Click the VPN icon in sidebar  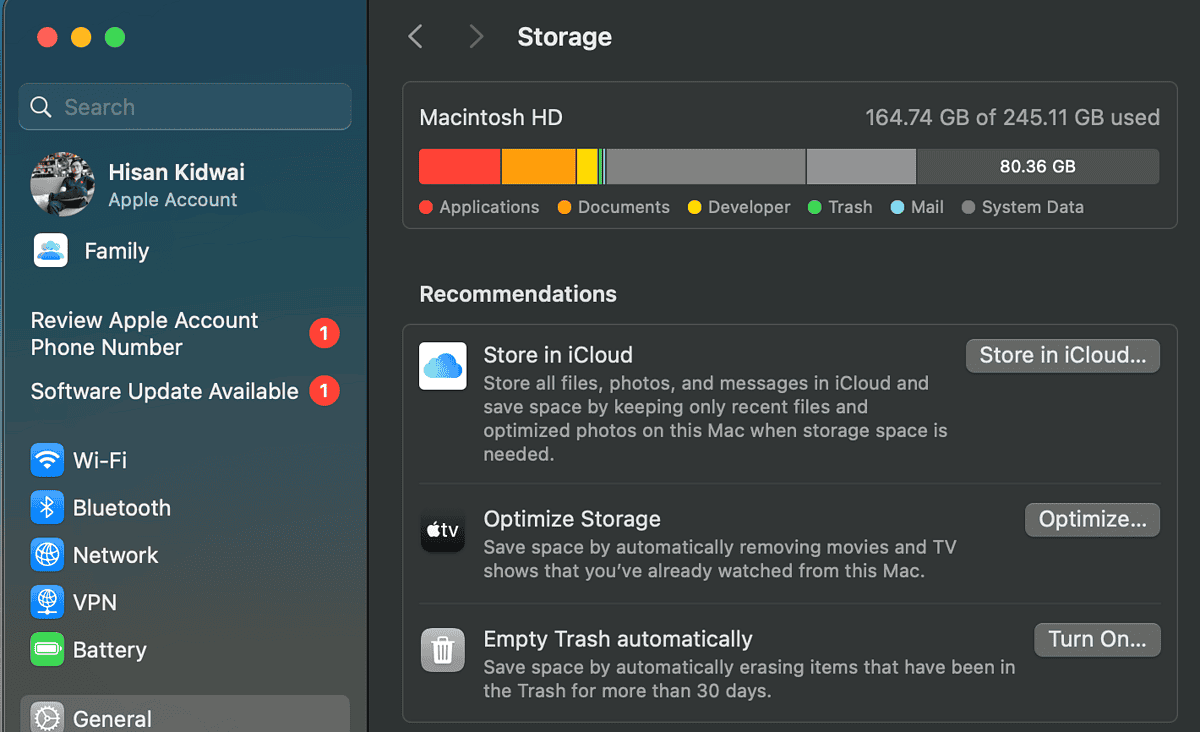pyautogui.click(x=47, y=602)
